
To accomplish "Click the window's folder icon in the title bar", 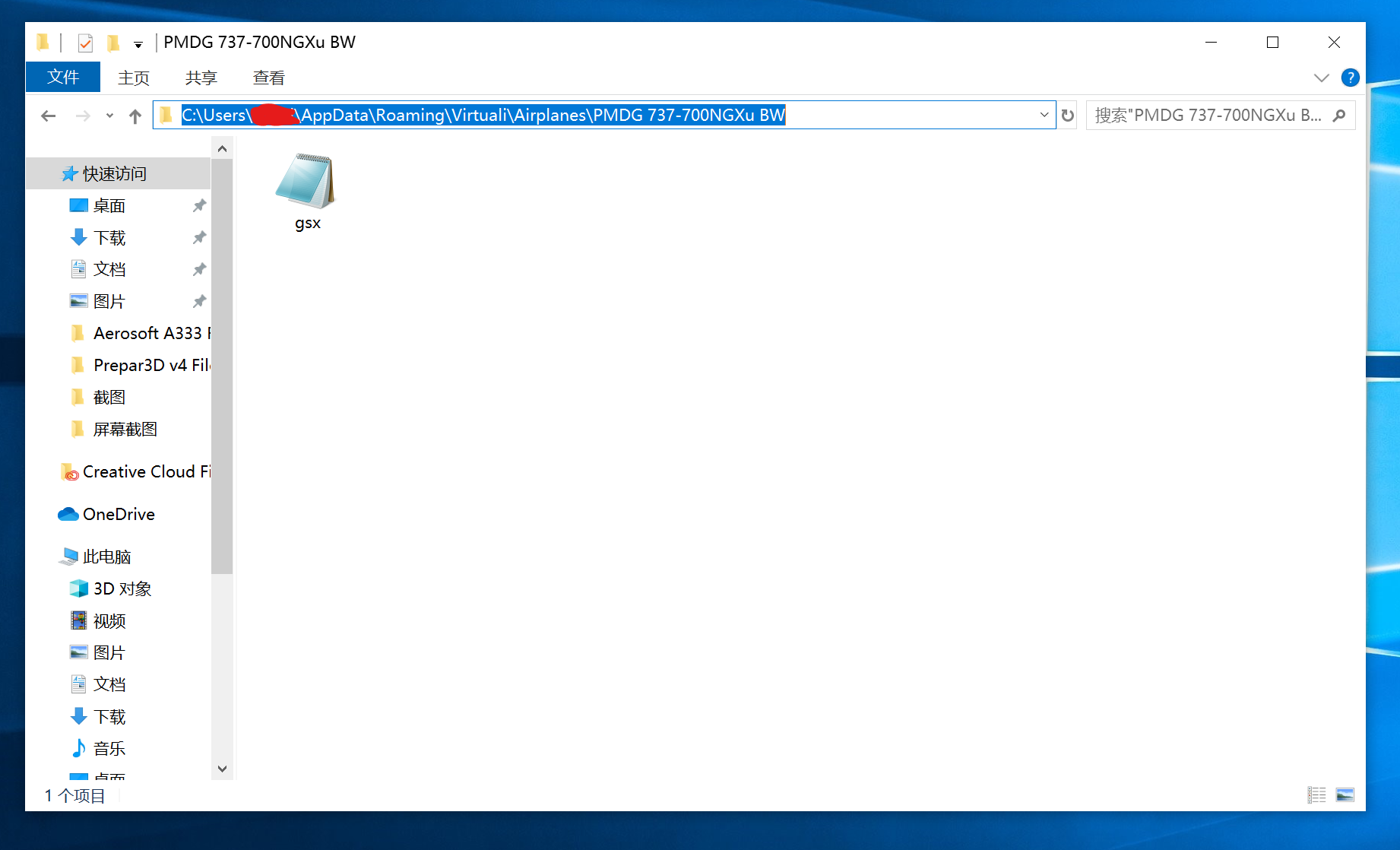I will click(43, 43).
